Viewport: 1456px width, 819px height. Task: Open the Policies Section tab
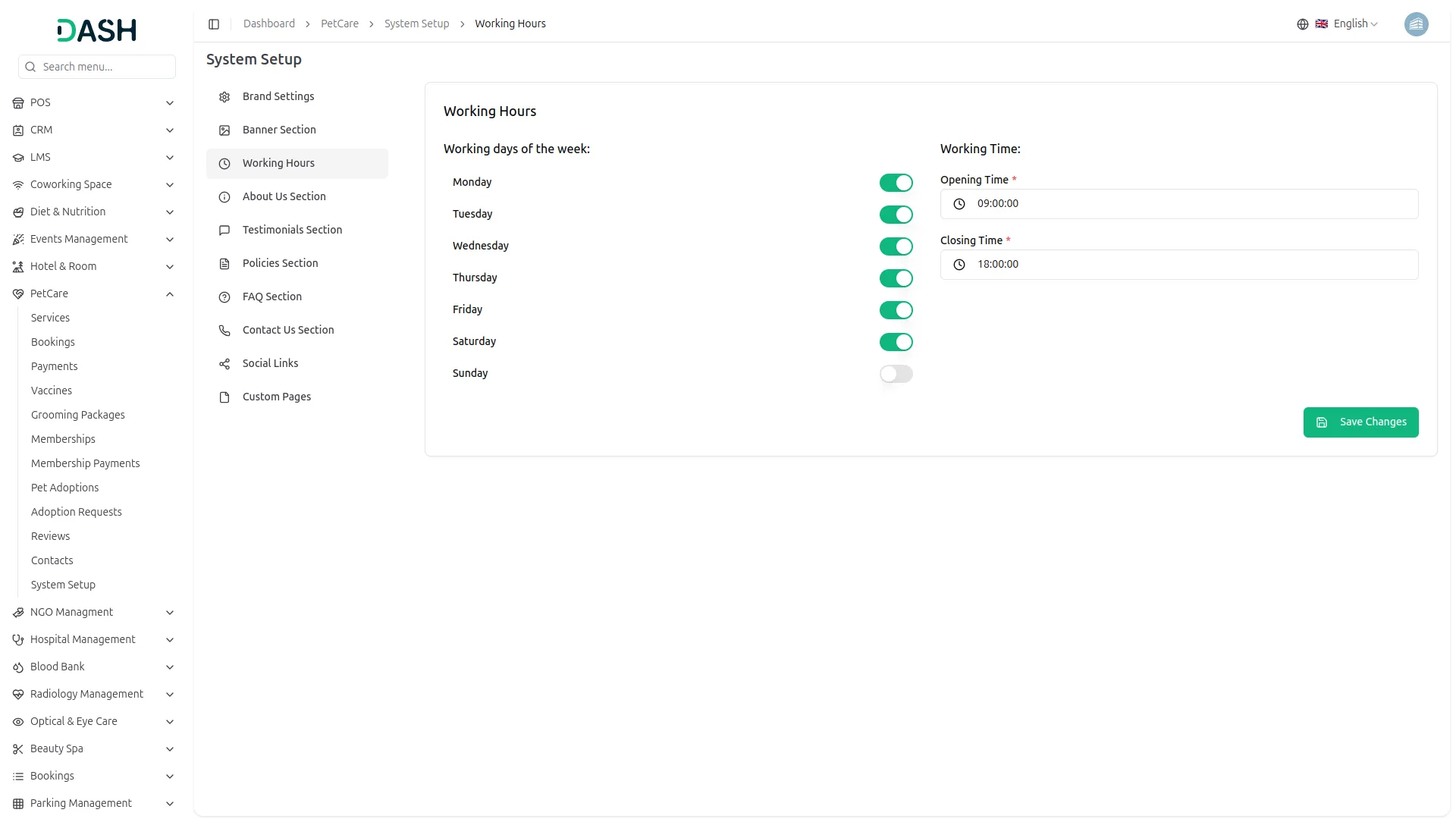297,264
